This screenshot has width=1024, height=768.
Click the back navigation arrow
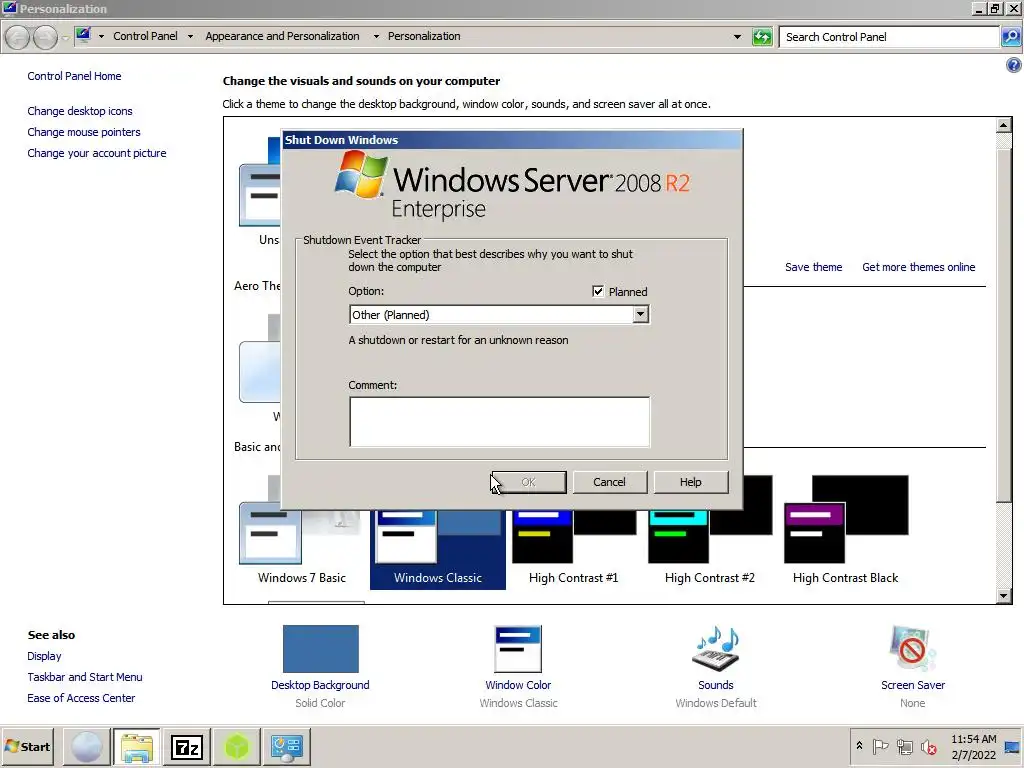(x=18, y=37)
